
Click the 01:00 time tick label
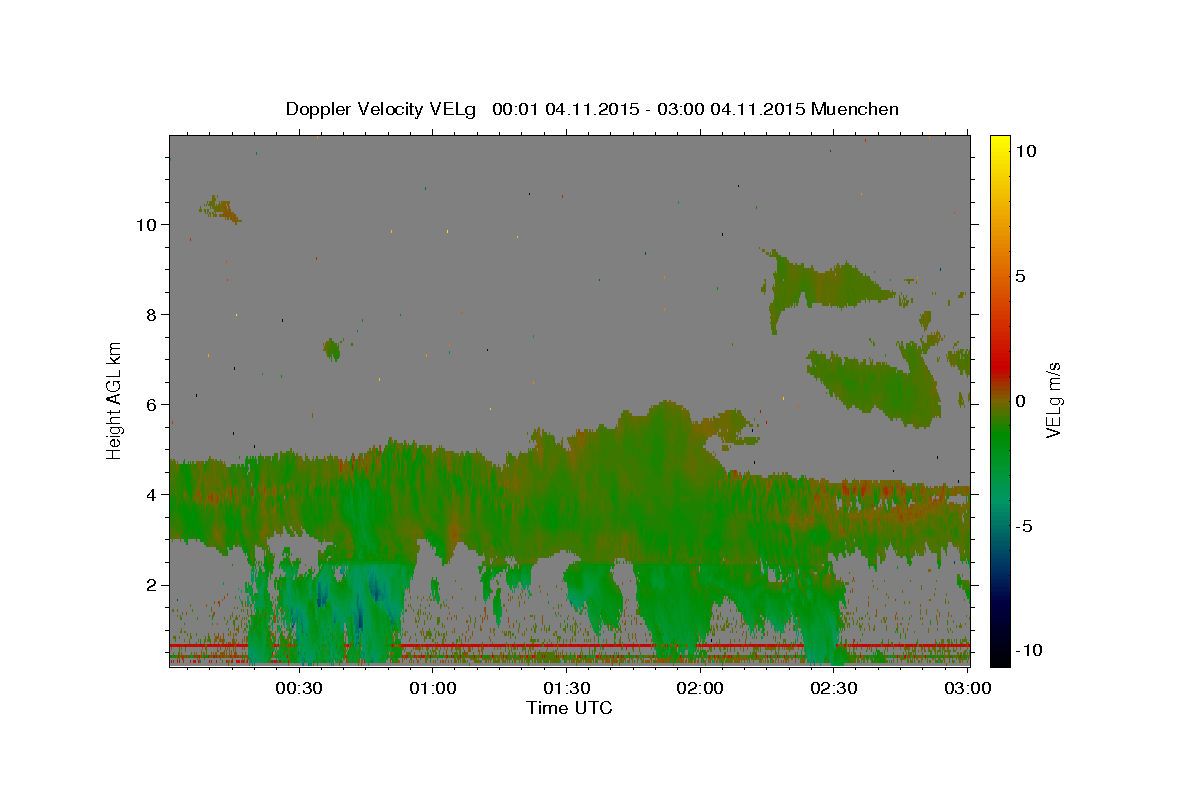pos(433,688)
